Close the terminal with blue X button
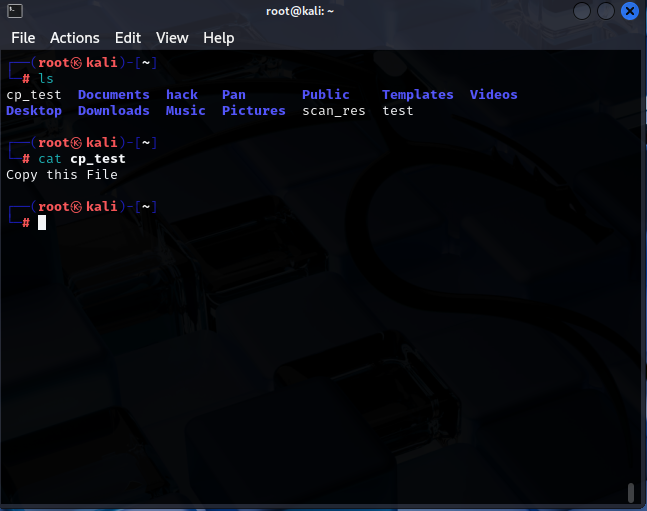 [x=630, y=11]
